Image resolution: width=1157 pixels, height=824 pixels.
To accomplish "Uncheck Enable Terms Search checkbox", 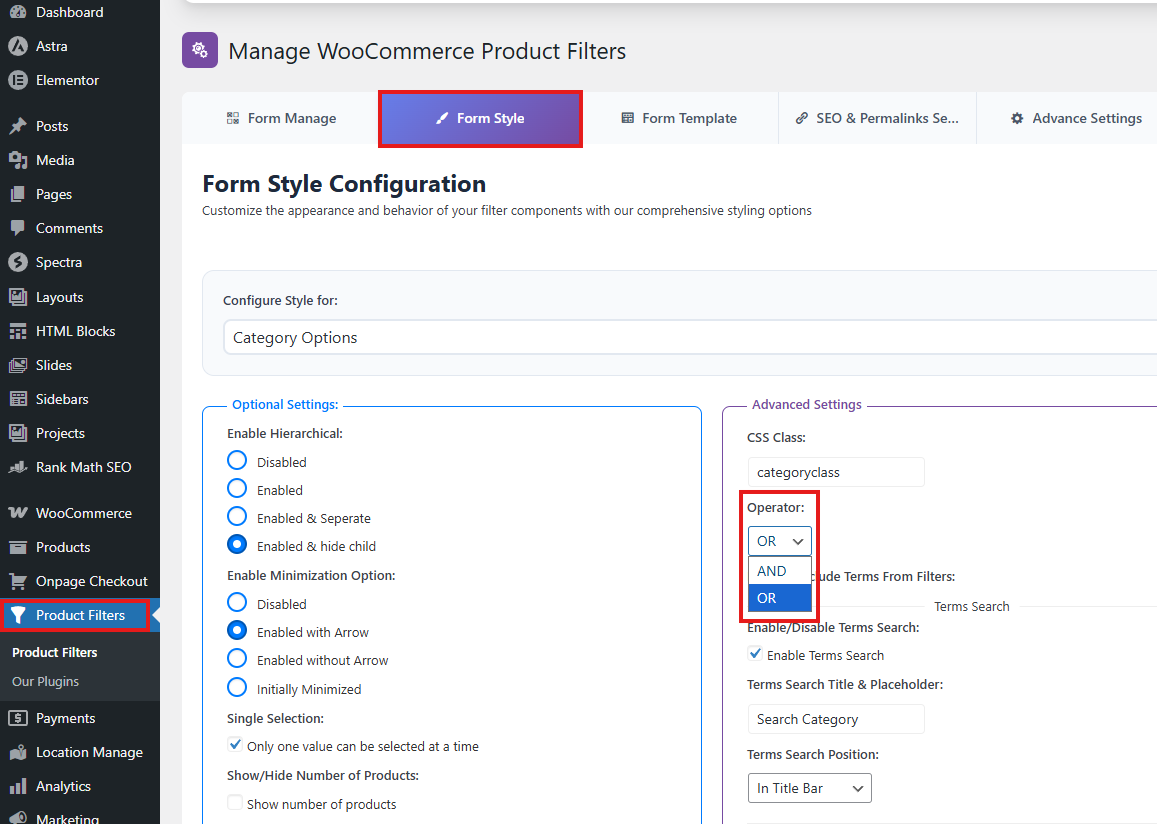I will point(755,654).
